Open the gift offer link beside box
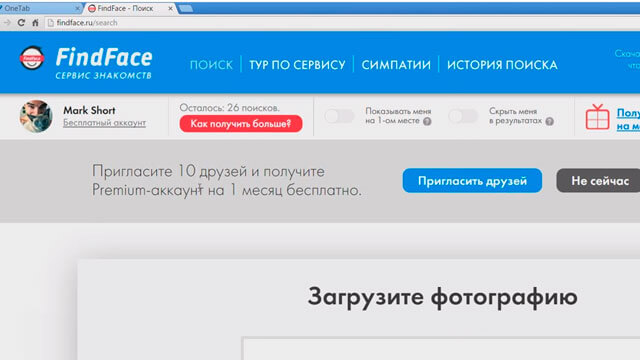640x360 pixels. pyautogui.click(x=628, y=119)
